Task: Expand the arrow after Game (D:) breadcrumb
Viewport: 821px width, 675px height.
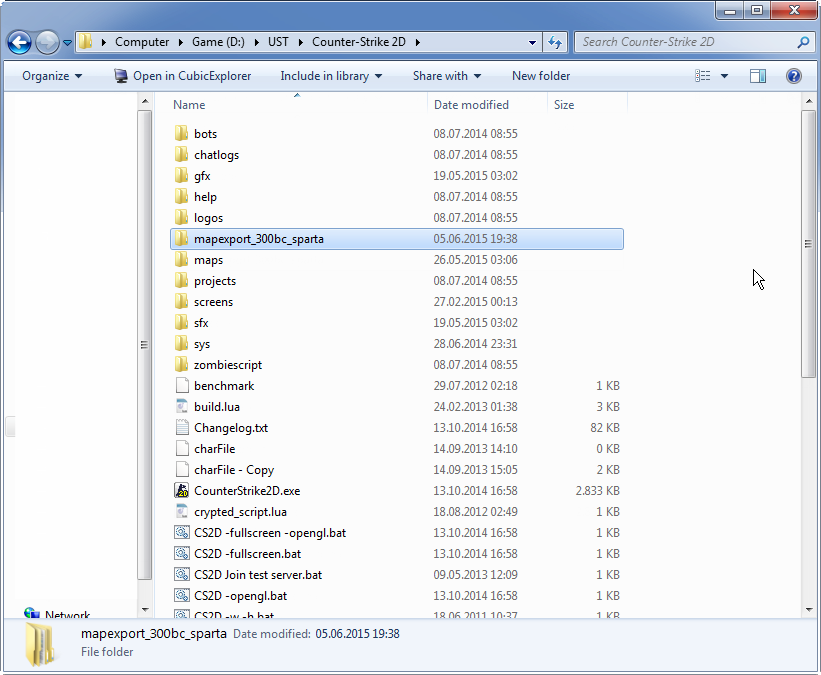Action: pyautogui.click(x=257, y=42)
